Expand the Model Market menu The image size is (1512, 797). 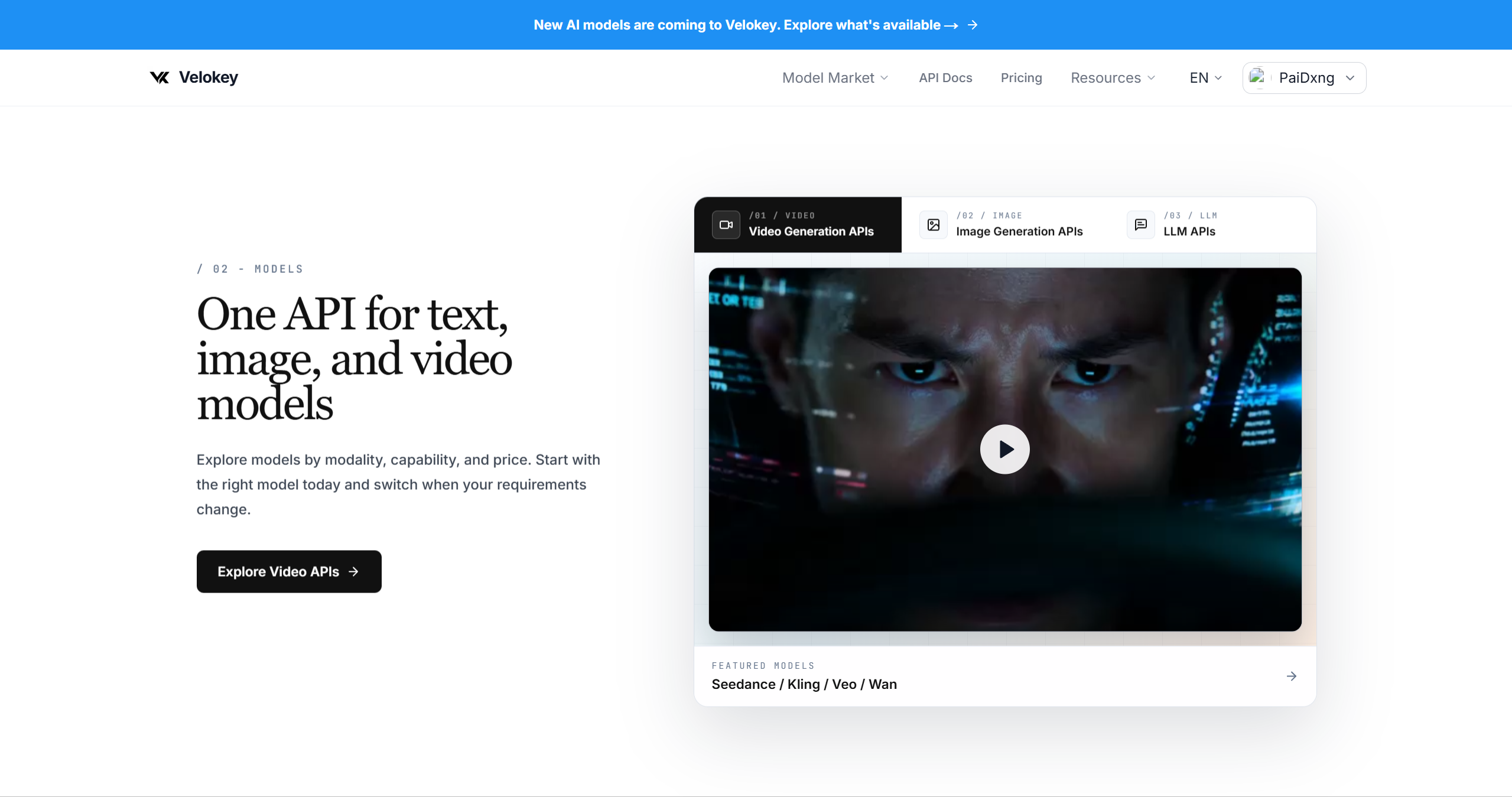coord(835,77)
